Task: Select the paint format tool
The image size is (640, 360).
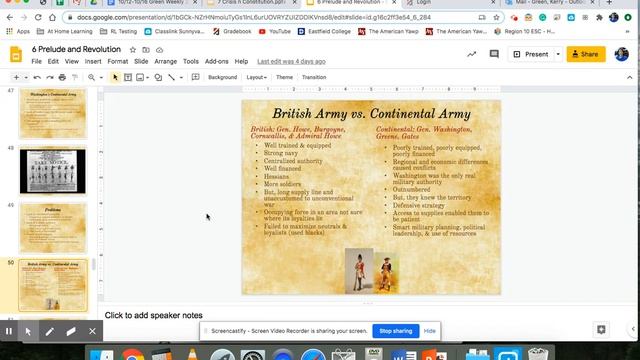Action: coord(75,77)
